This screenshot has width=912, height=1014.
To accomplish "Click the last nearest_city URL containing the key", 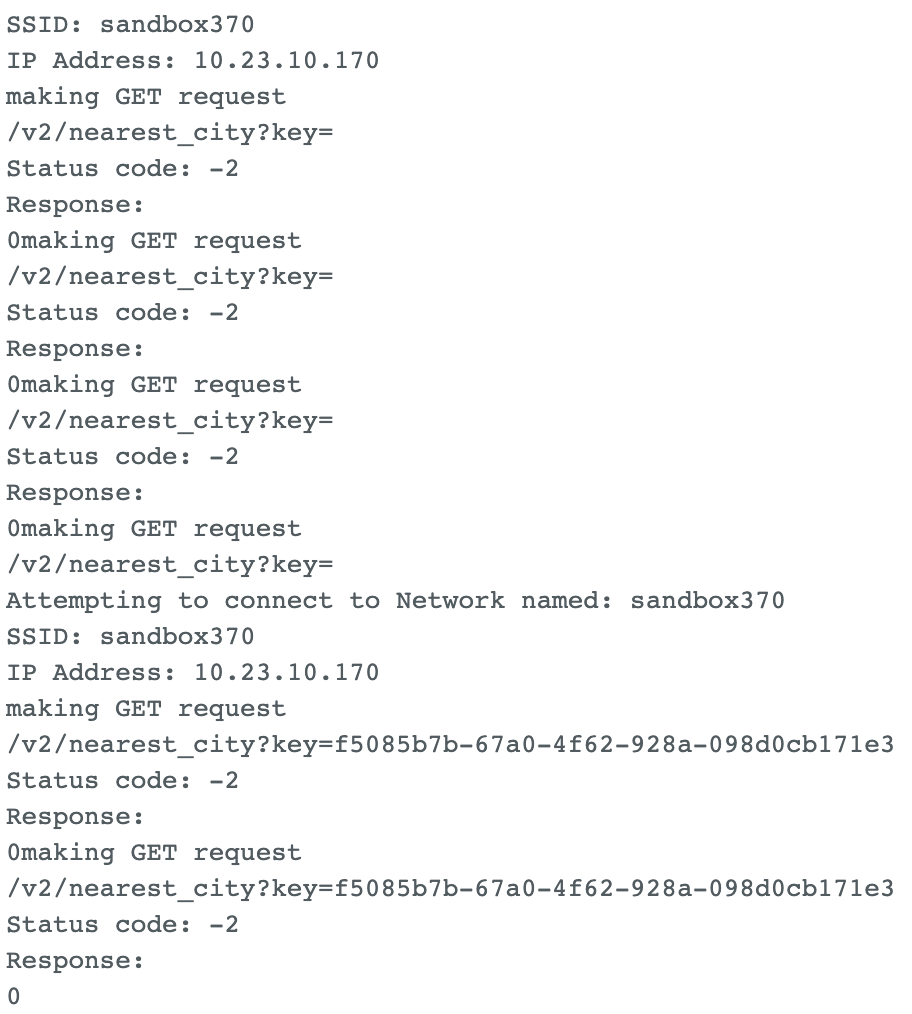I will coord(450,888).
